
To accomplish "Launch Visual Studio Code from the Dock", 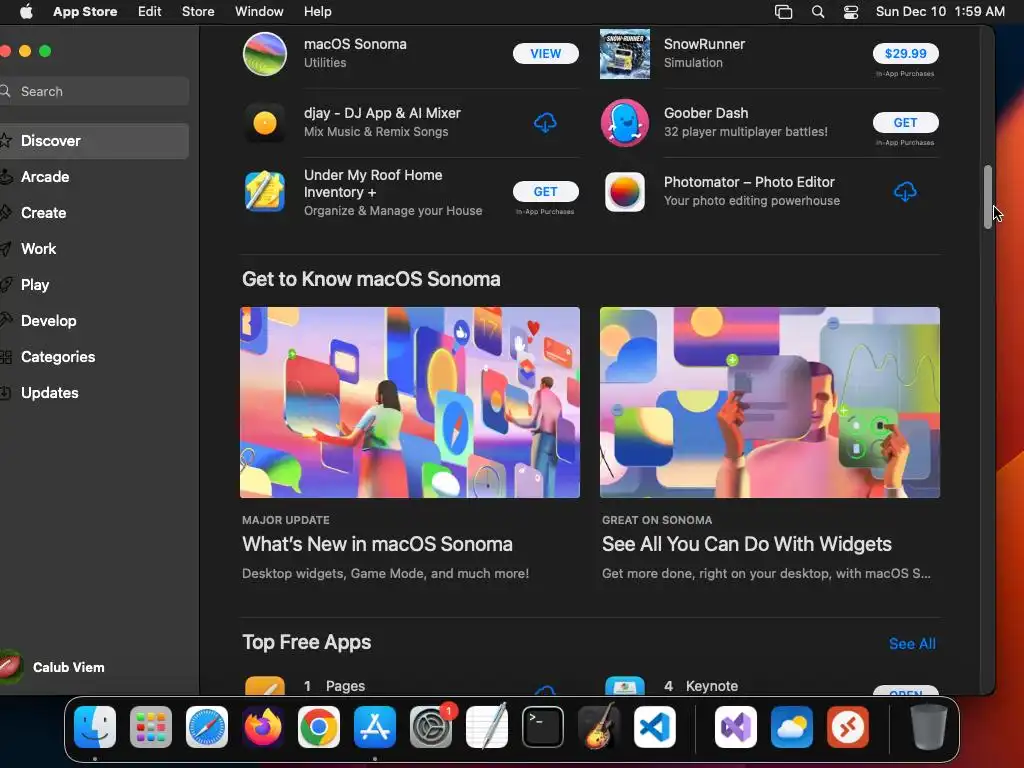I will pos(654,727).
